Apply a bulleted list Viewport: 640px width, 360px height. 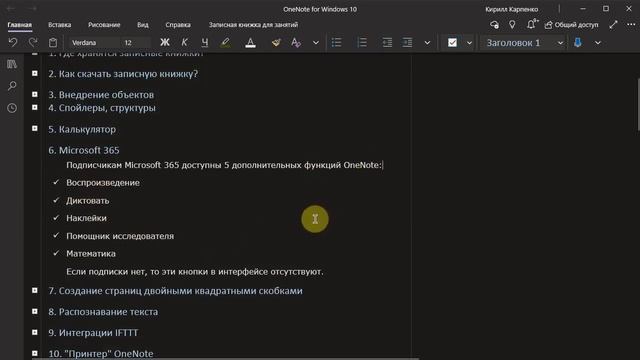coord(337,42)
